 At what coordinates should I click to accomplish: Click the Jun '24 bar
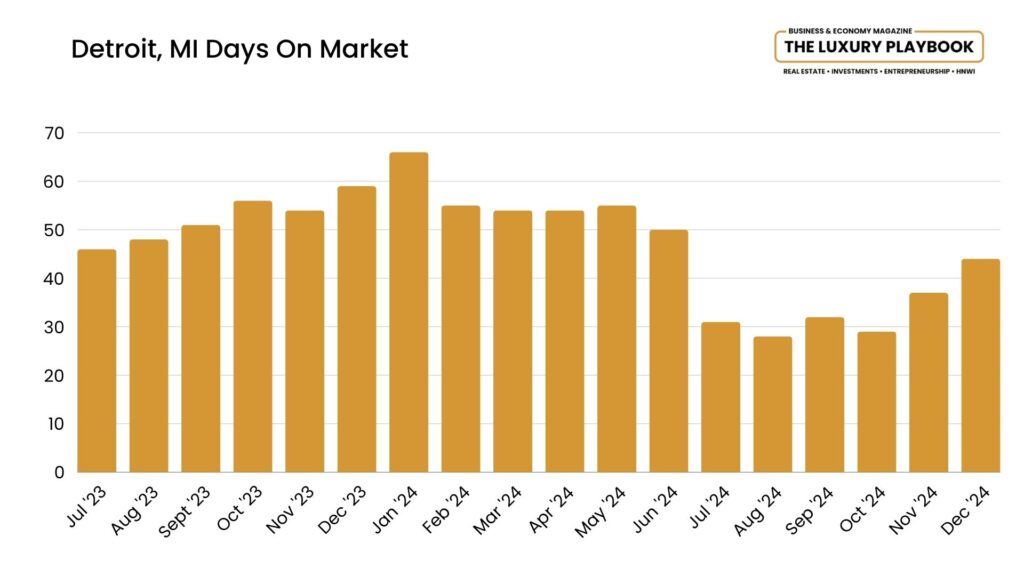tap(669, 351)
